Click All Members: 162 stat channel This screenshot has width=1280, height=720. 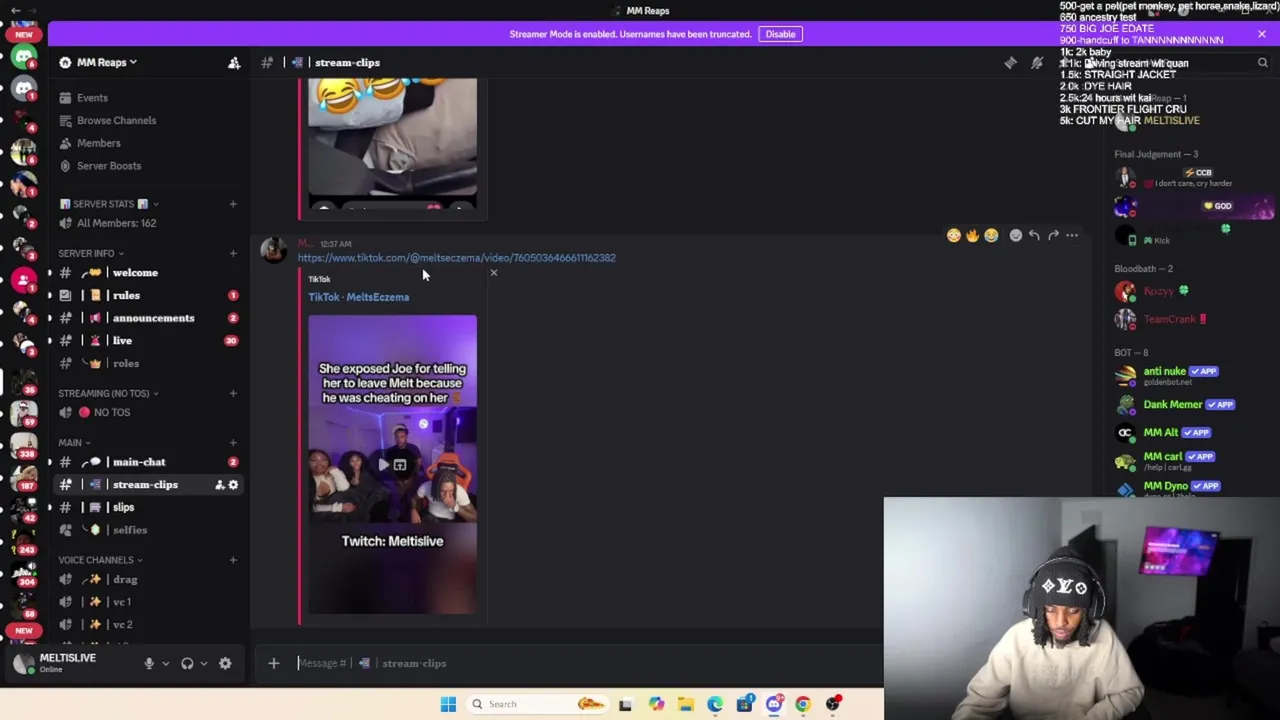116,223
